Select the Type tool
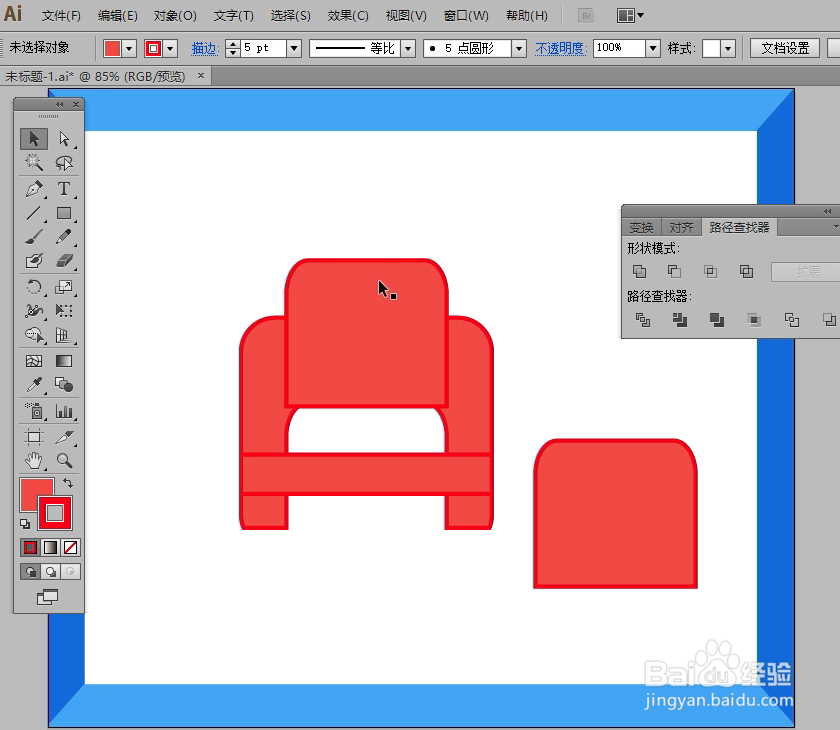The width and height of the screenshot is (840, 730). 64,189
